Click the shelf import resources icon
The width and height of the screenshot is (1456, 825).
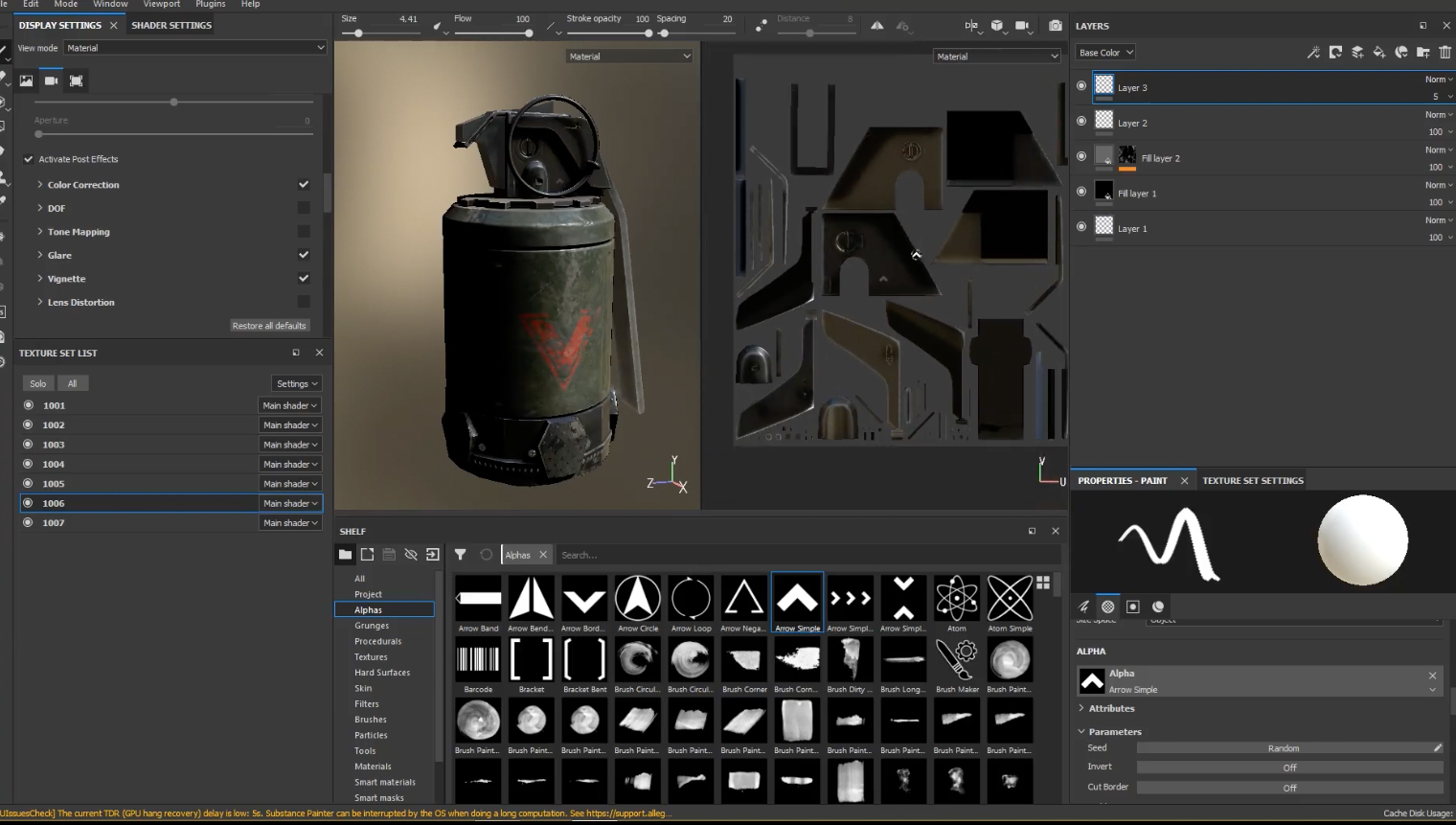433,555
